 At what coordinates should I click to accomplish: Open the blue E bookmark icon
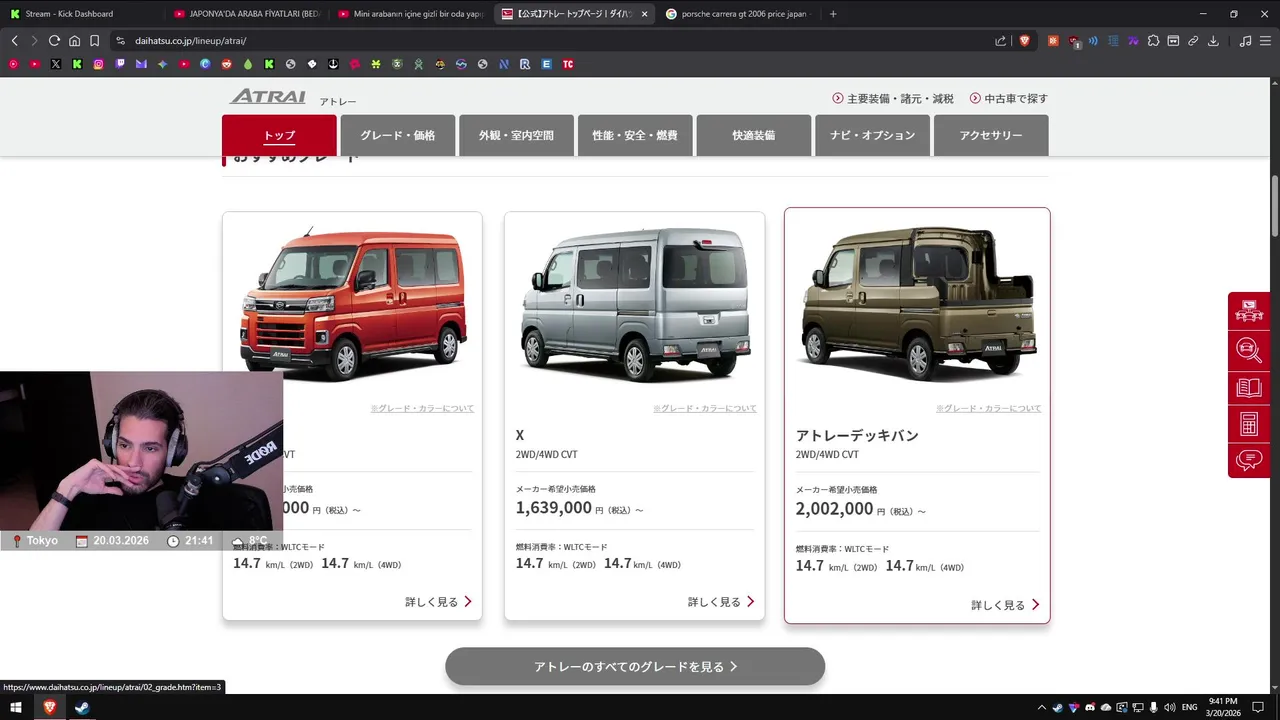[546, 64]
